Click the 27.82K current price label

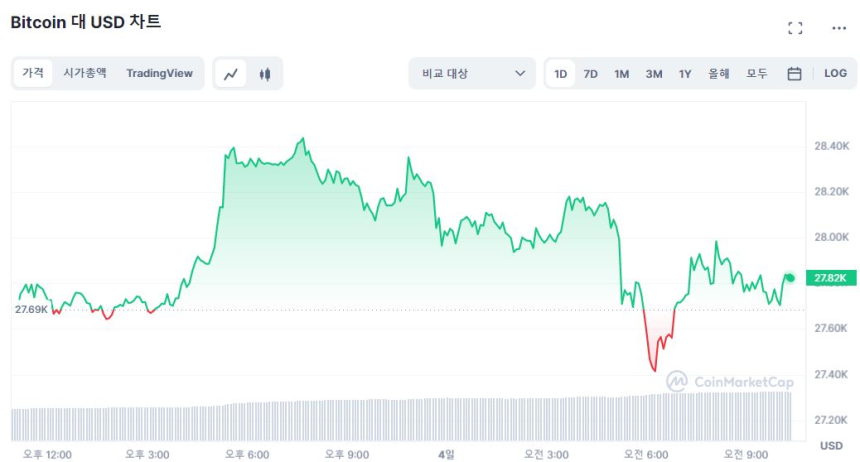point(830,277)
